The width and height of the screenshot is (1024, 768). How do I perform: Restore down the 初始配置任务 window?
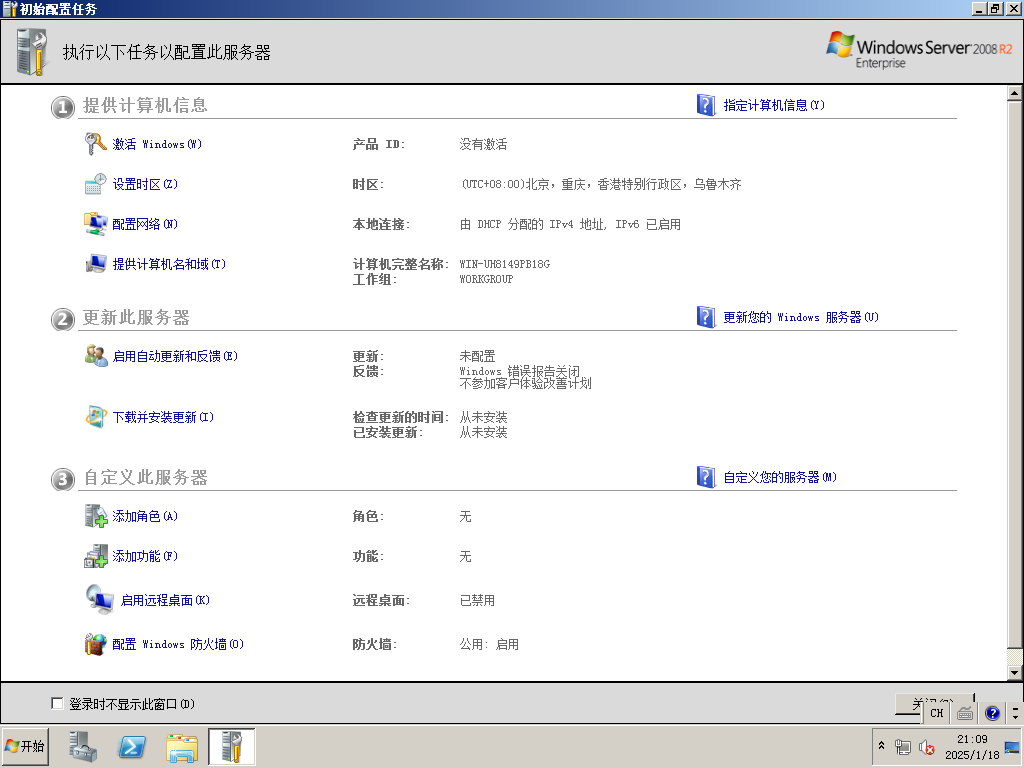[x=995, y=8]
